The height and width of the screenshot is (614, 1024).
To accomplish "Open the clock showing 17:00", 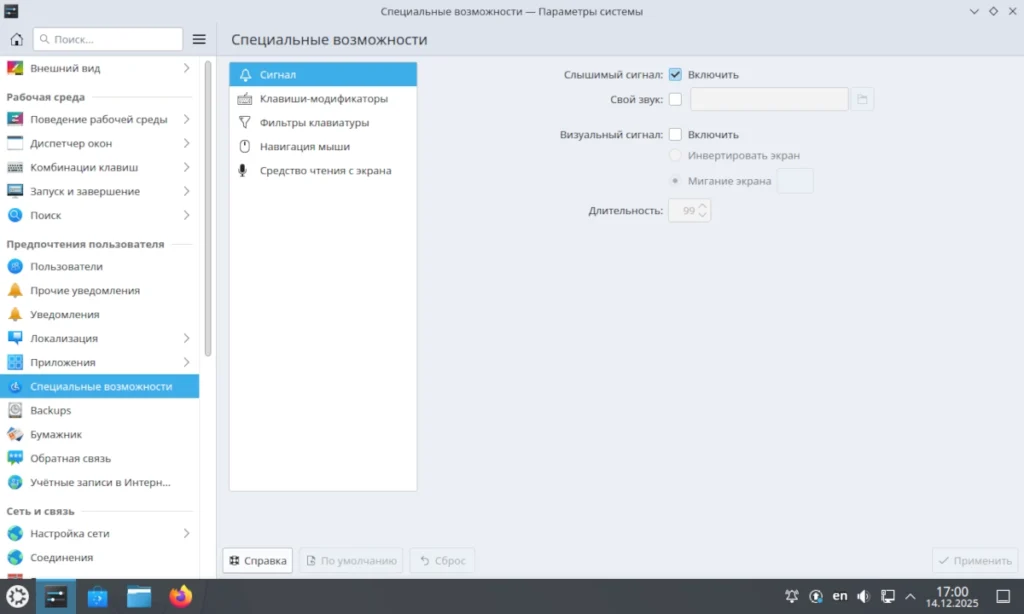I will click(x=952, y=596).
